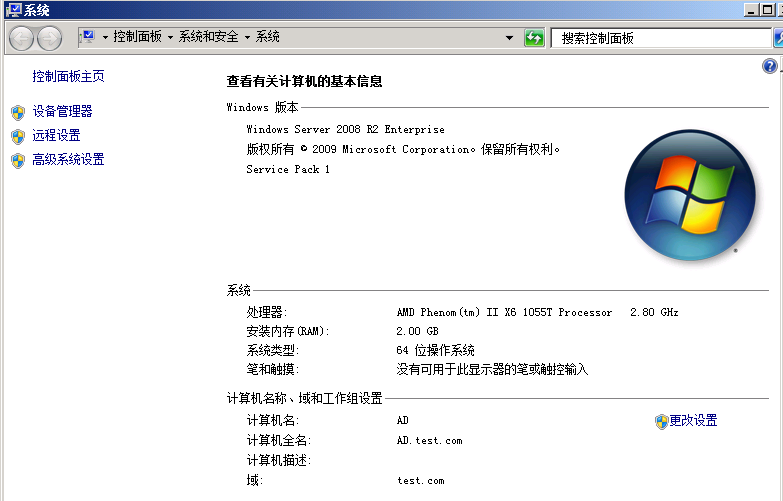Viewport: 783px width, 501px height.
Task: Select 系统和安全 in the breadcrumb
Action: pos(208,36)
